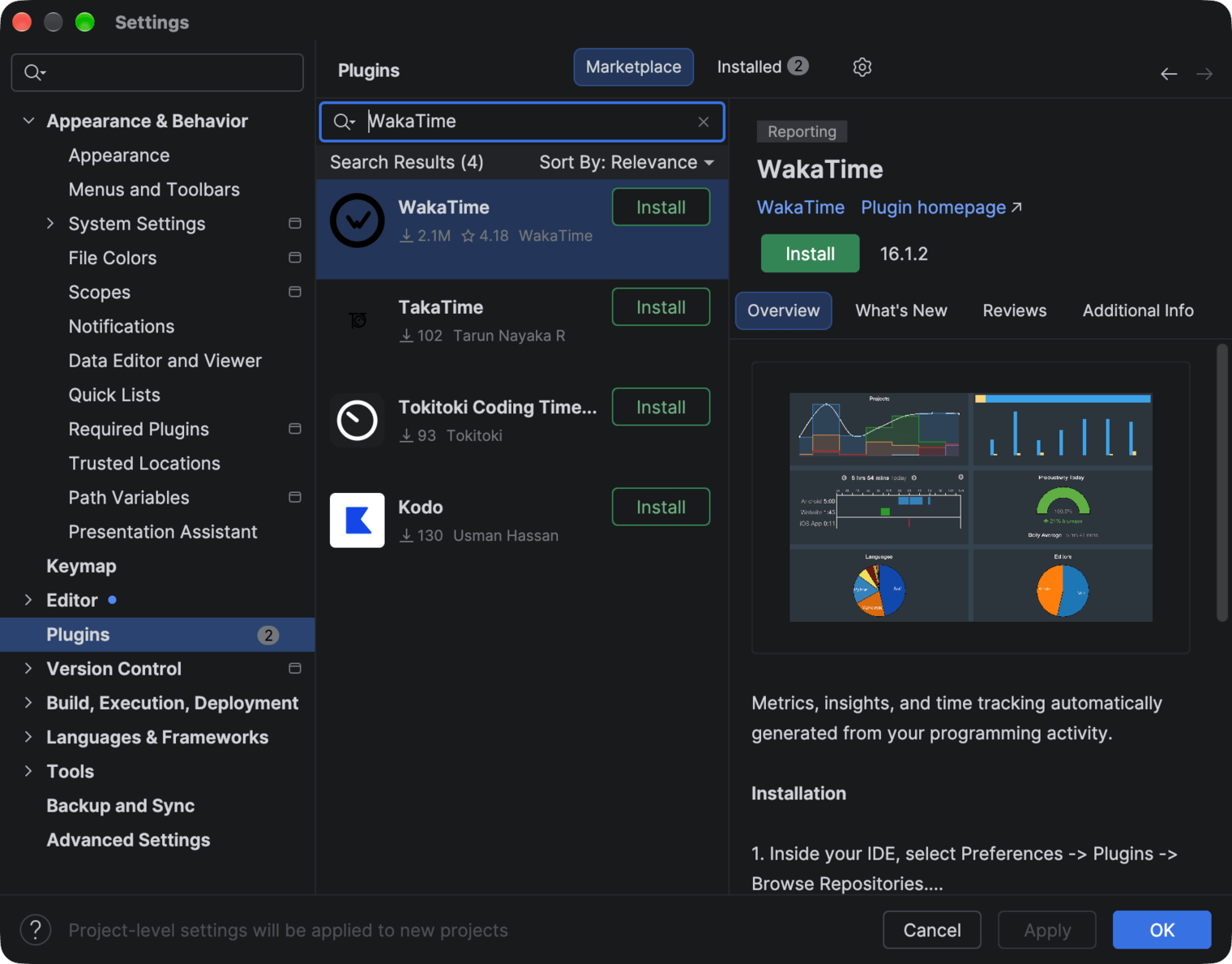The image size is (1232, 964).
Task: Click Version Control project-level marker icon
Action: click(x=295, y=668)
